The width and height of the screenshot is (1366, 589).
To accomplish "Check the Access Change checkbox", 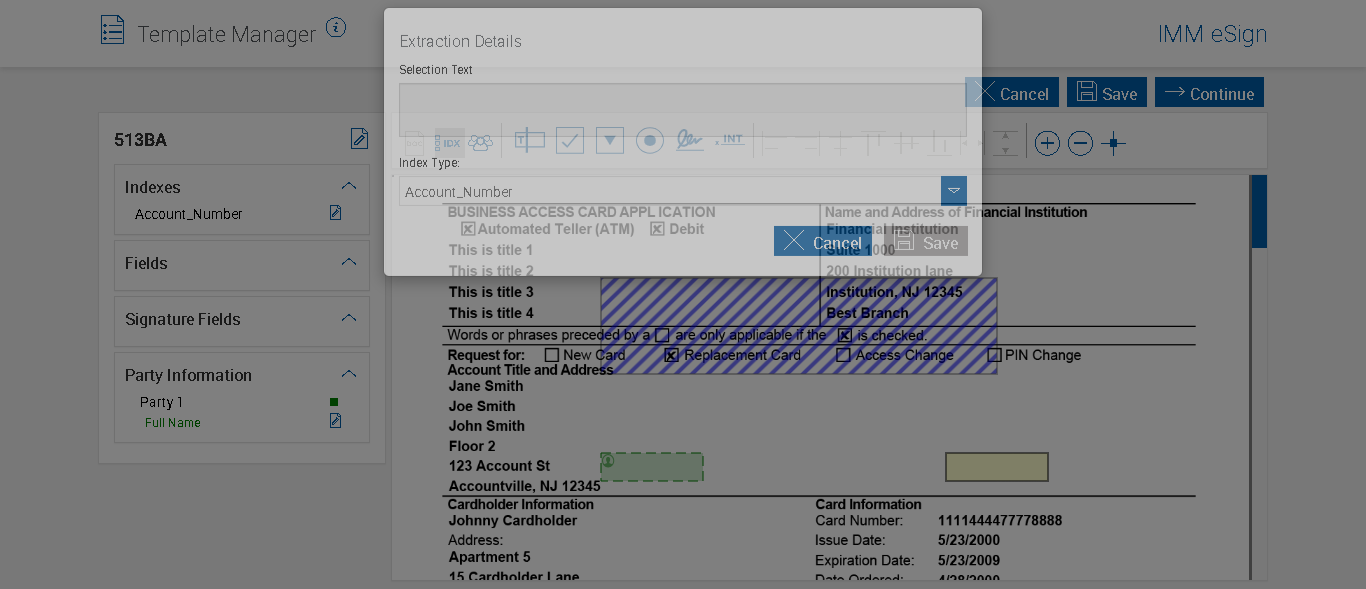I will point(843,355).
